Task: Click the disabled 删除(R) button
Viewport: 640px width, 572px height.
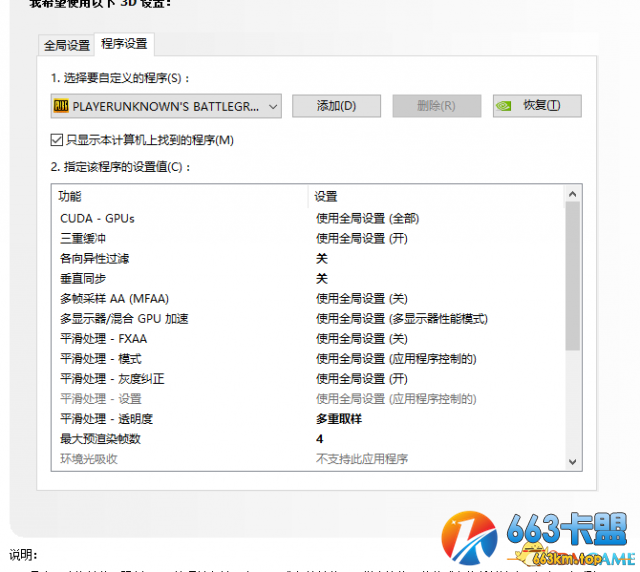Action: (x=437, y=106)
